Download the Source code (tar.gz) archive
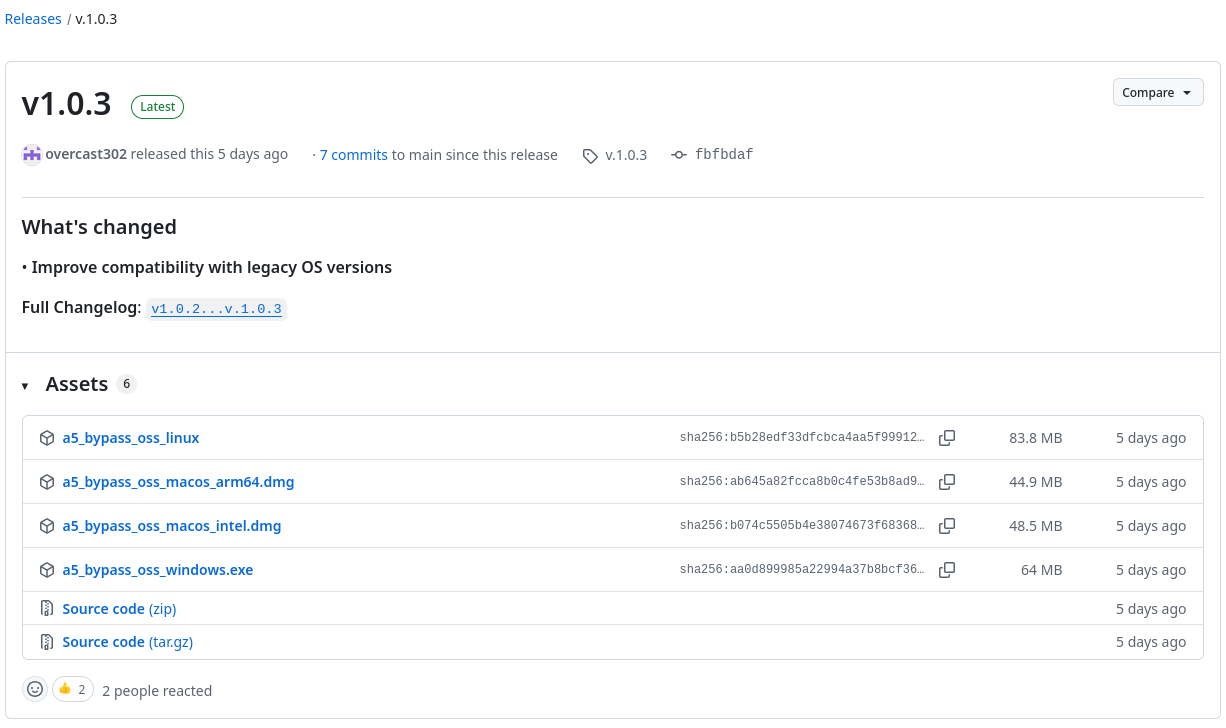1226x728 pixels. [127, 641]
